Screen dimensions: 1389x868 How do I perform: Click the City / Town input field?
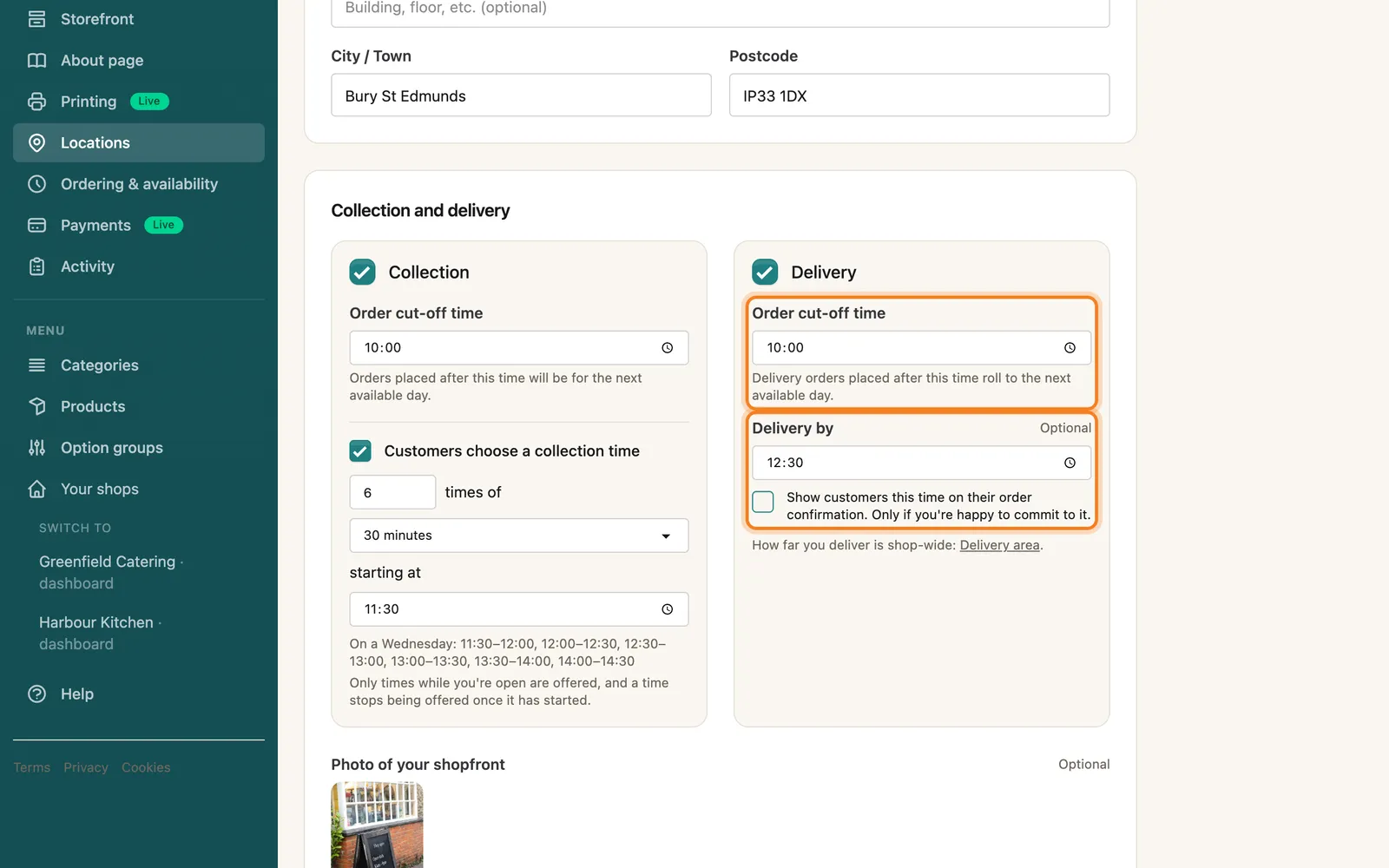point(521,95)
